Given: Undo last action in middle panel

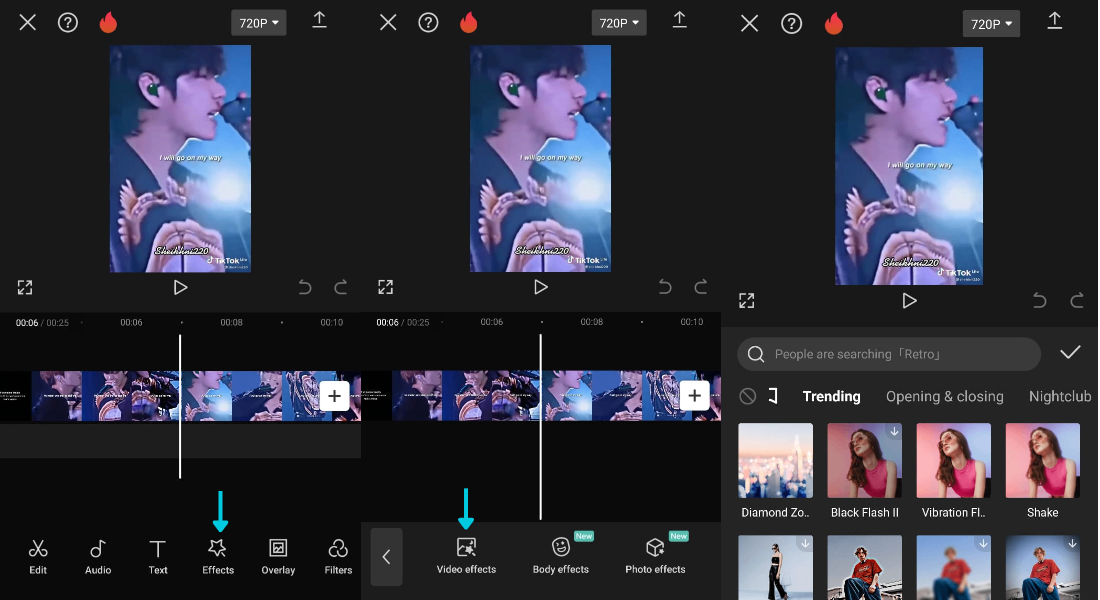Looking at the screenshot, I should click(664, 287).
